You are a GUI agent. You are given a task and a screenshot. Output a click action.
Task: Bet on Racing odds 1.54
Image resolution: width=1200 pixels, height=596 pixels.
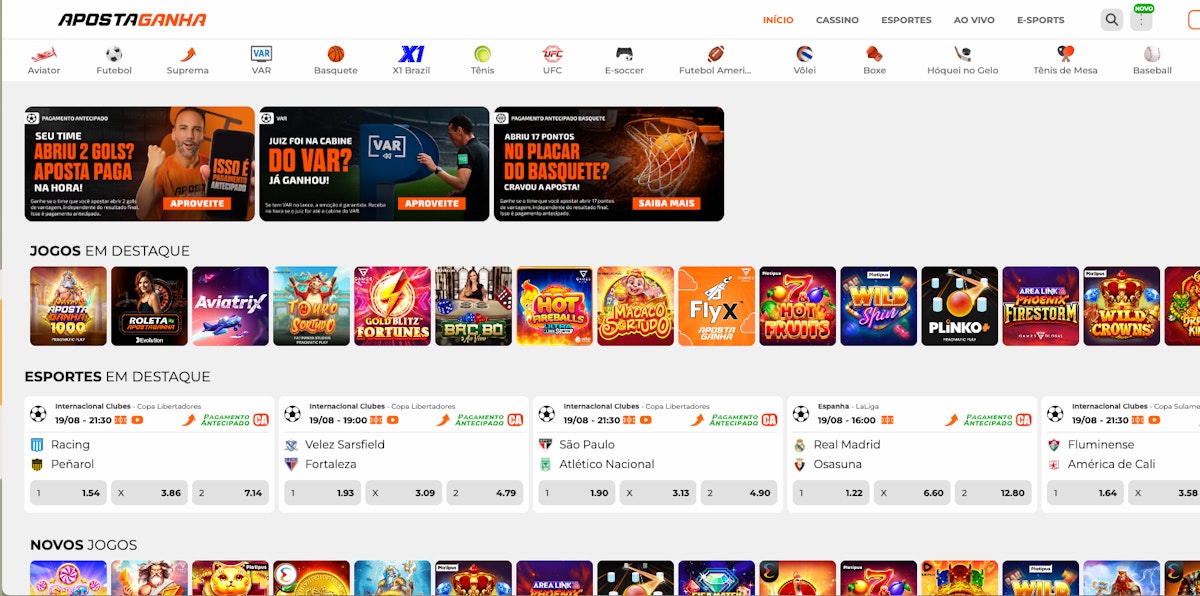[x=68, y=493]
